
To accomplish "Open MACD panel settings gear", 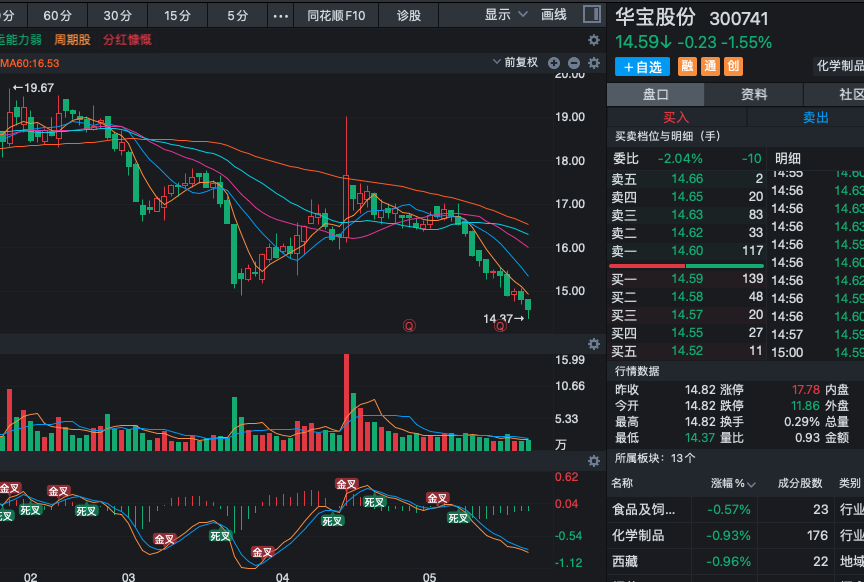I will point(593,461).
